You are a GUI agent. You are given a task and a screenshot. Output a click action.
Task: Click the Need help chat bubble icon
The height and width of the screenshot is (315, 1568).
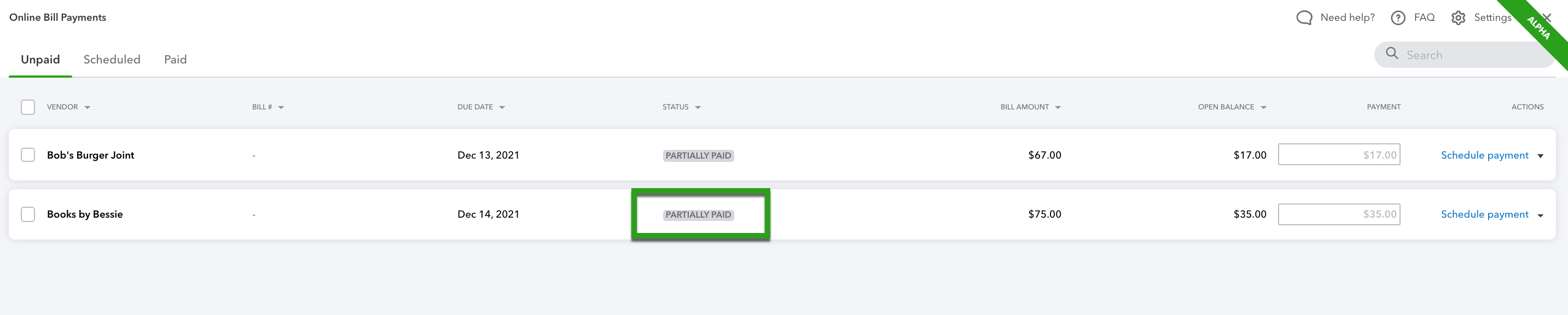pyautogui.click(x=1304, y=17)
